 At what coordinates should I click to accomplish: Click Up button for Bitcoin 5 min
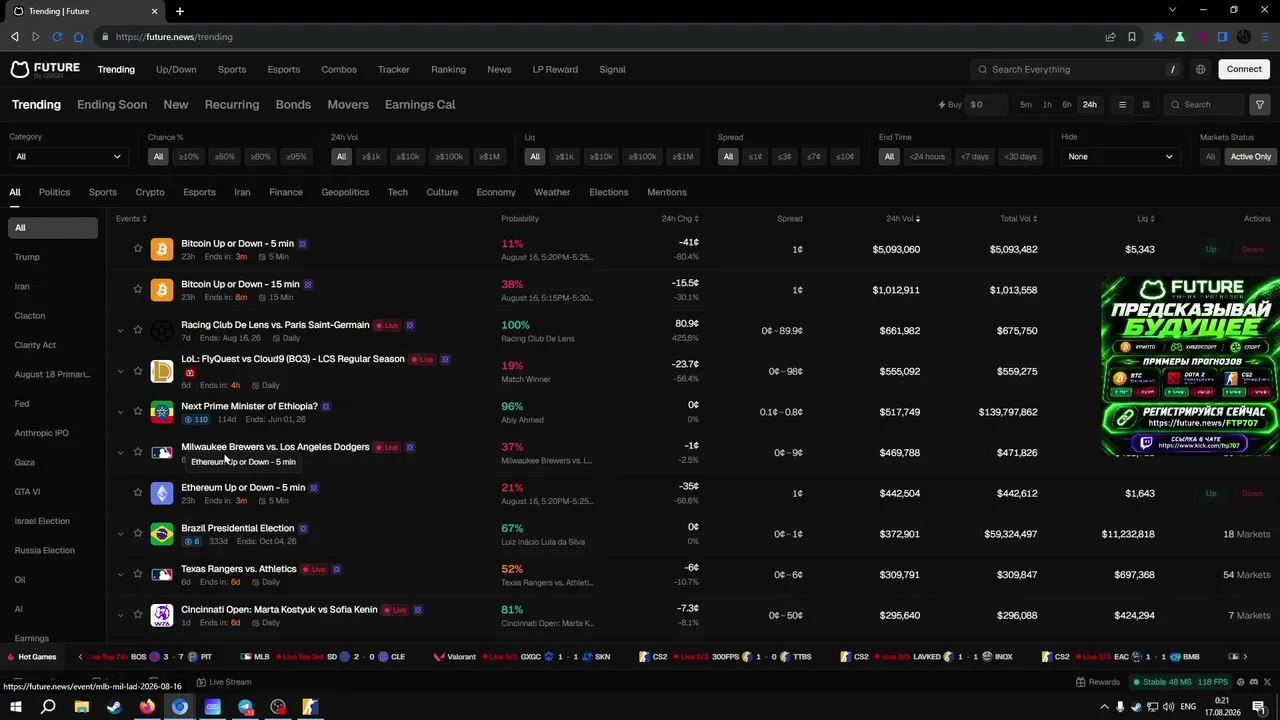point(1211,249)
